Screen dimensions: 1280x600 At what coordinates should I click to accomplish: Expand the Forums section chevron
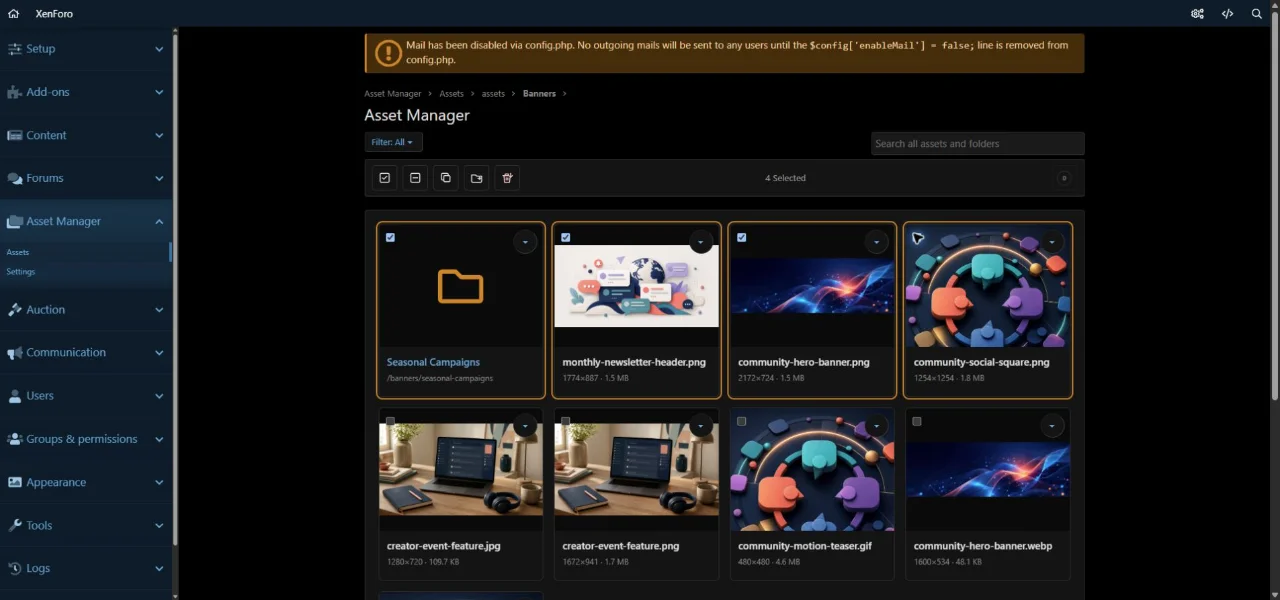159,179
